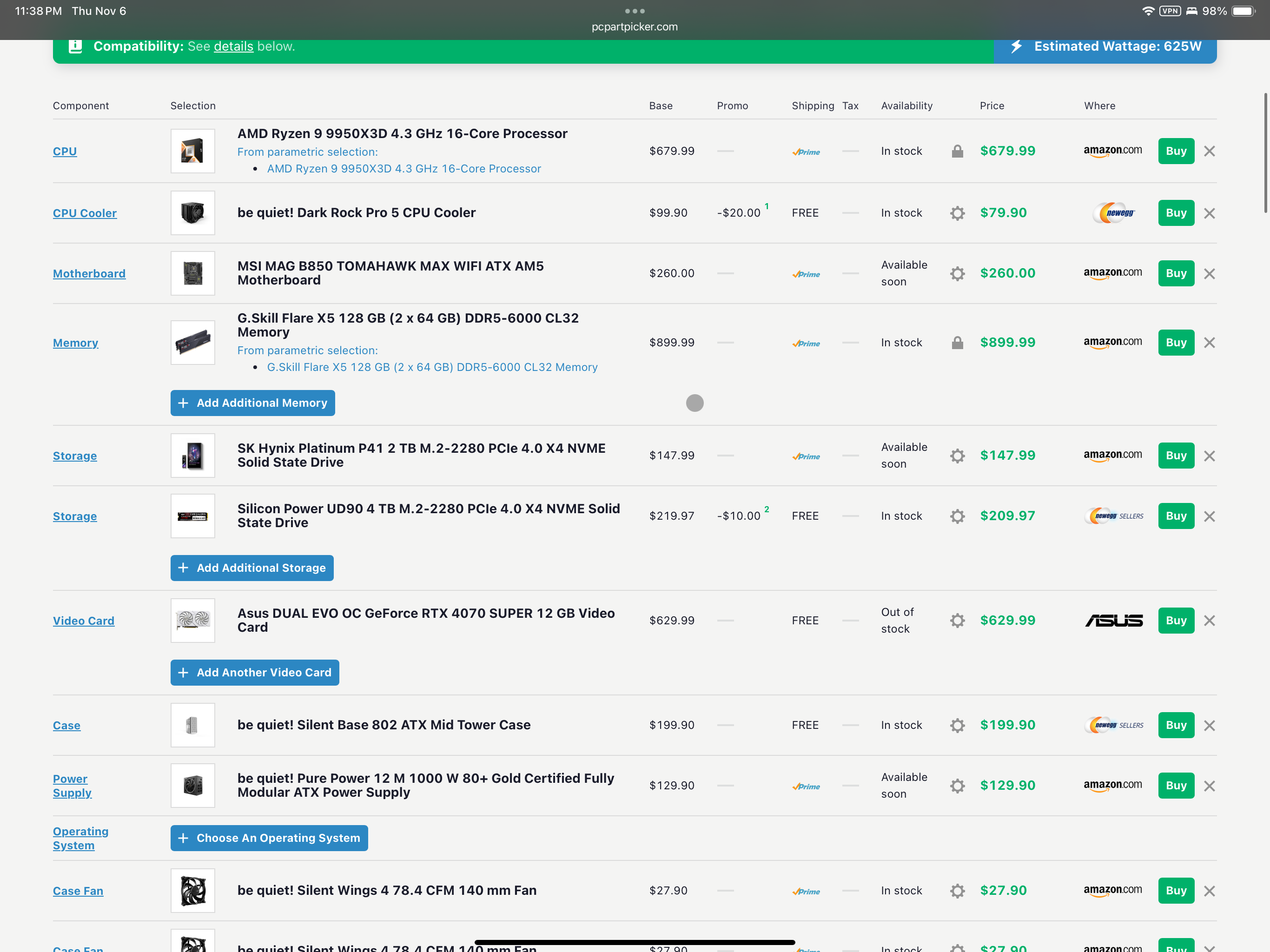Click the Estimated Wattage lightning icon
The width and height of the screenshot is (1270, 952).
[x=1016, y=46]
